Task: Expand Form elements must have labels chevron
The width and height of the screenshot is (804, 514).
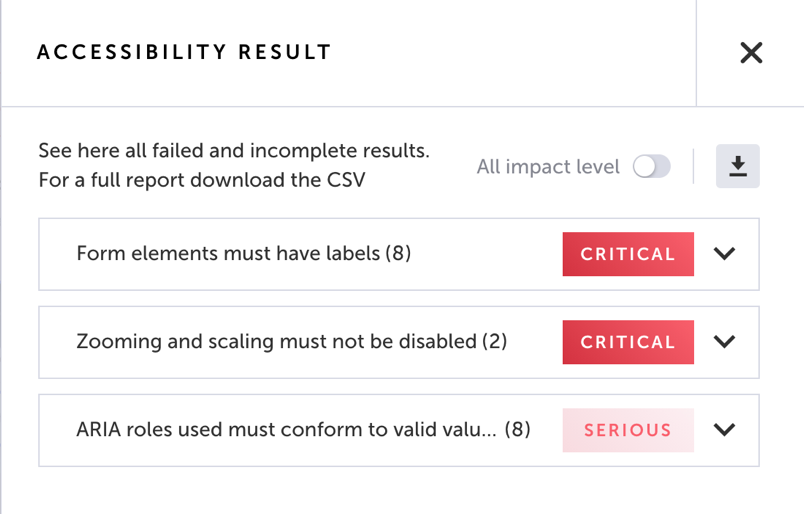Action: [x=724, y=253]
